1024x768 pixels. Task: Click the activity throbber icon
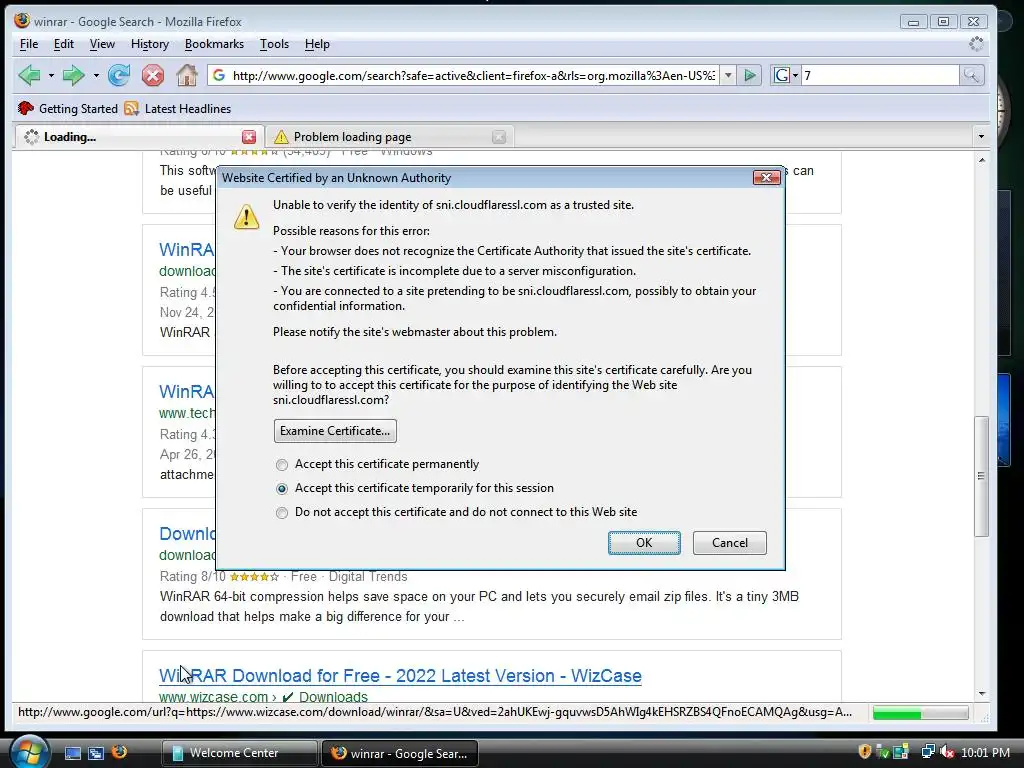click(976, 44)
